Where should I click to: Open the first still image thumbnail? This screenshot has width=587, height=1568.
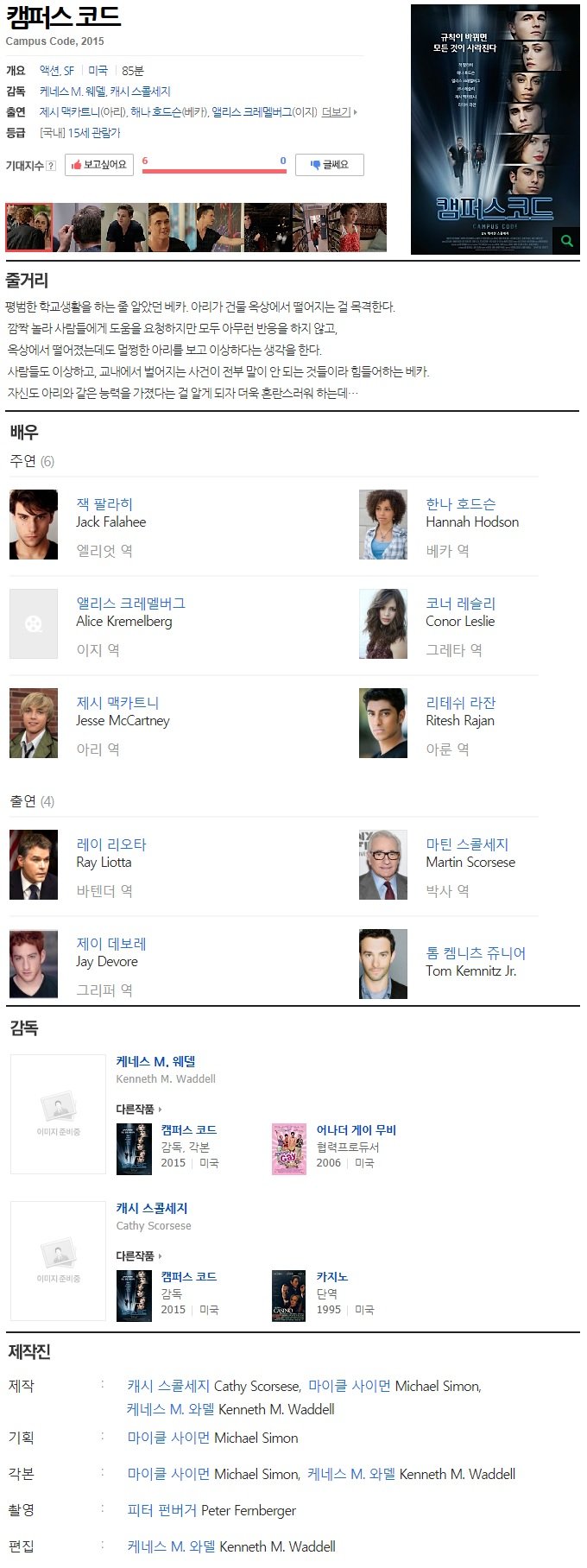pyautogui.click(x=29, y=228)
